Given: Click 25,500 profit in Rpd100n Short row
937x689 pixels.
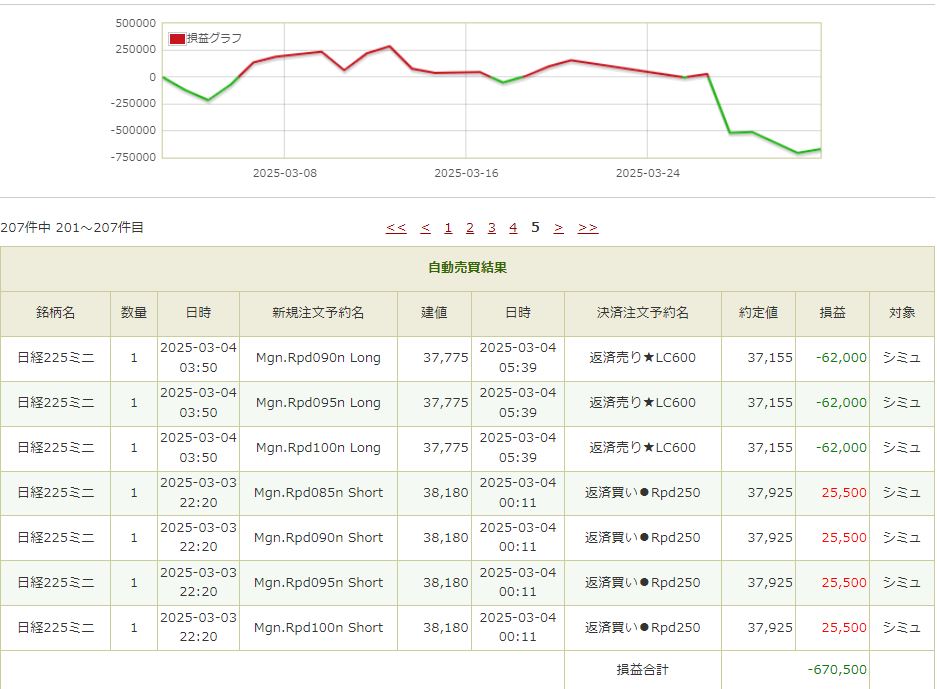Looking at the screenshot, I should pyautogui.click(x=844, y=627).
